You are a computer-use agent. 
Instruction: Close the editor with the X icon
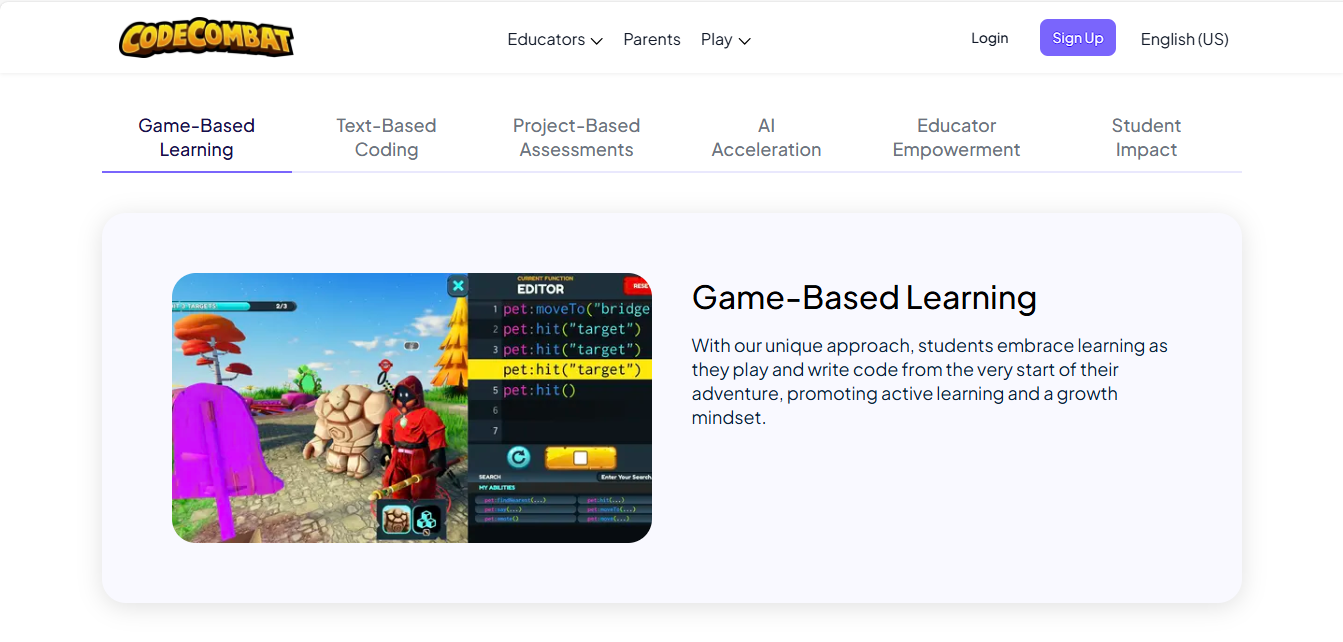click(457, 286)
